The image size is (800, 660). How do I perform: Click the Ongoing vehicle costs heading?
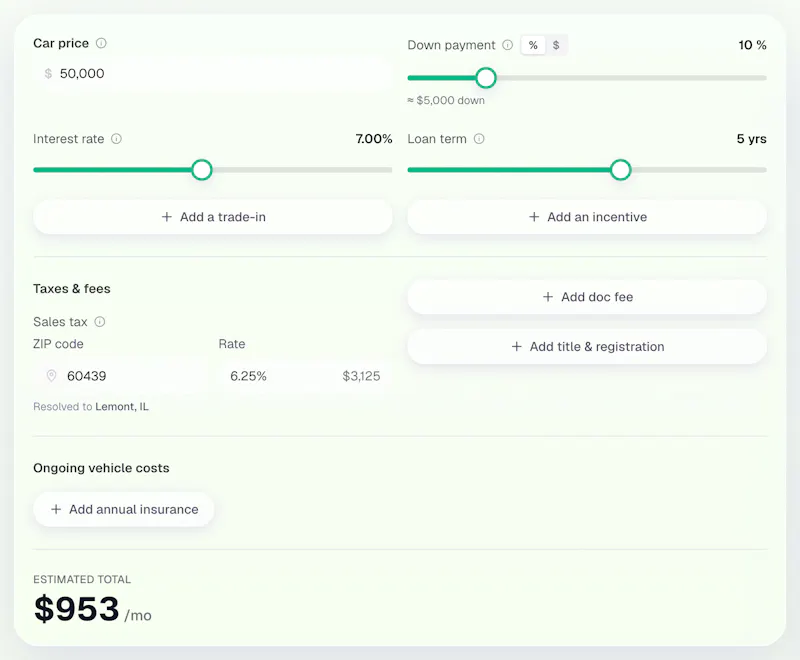101,468
